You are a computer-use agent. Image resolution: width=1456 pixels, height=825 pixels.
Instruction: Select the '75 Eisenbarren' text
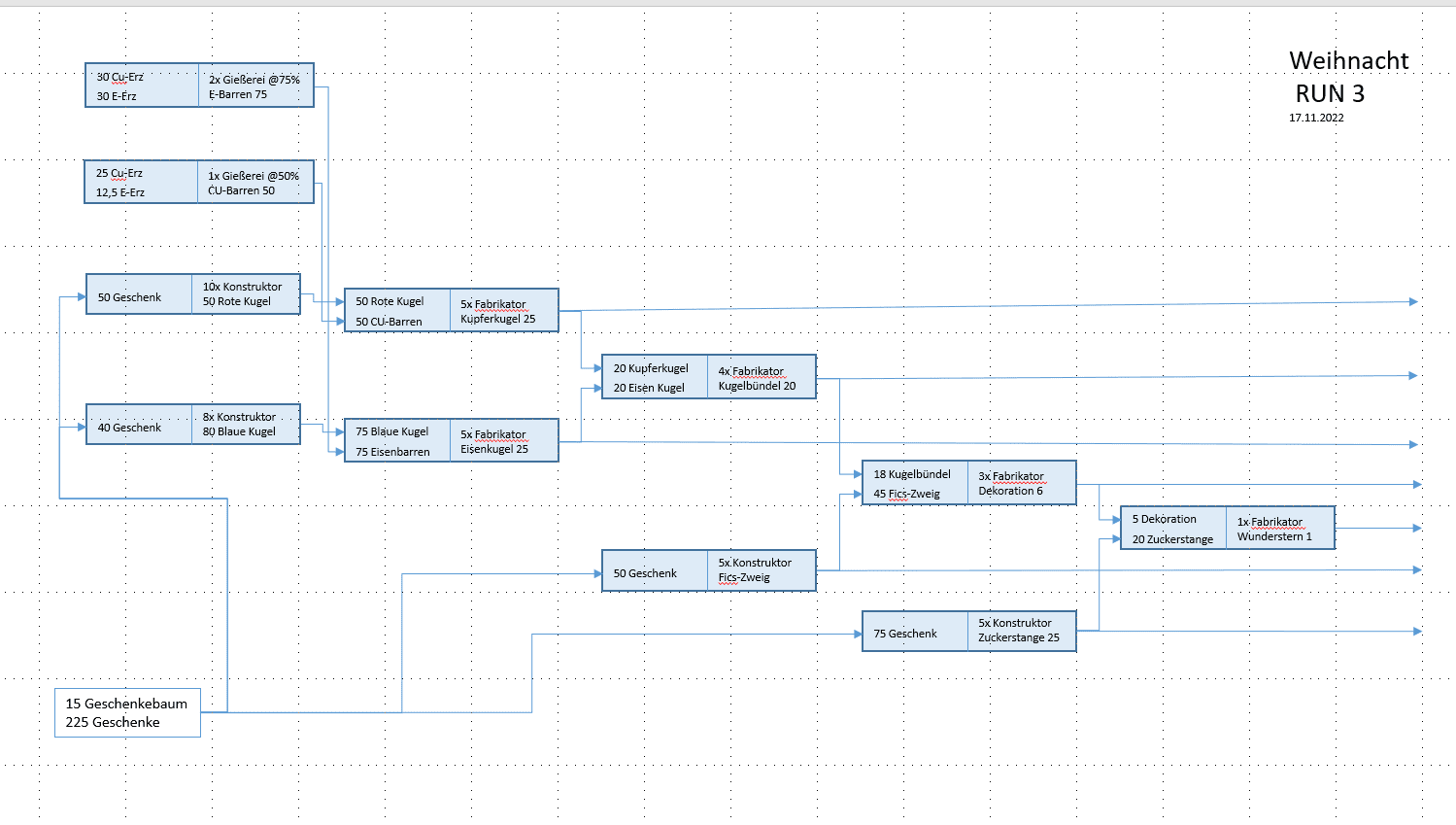pos(392,452)
